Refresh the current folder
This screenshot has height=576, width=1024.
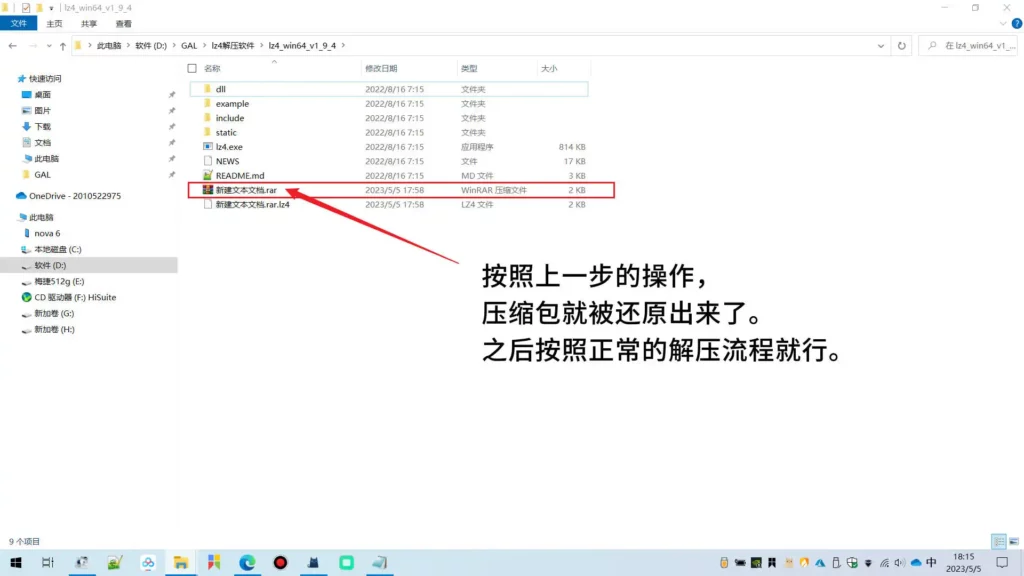tap(901, 46)
